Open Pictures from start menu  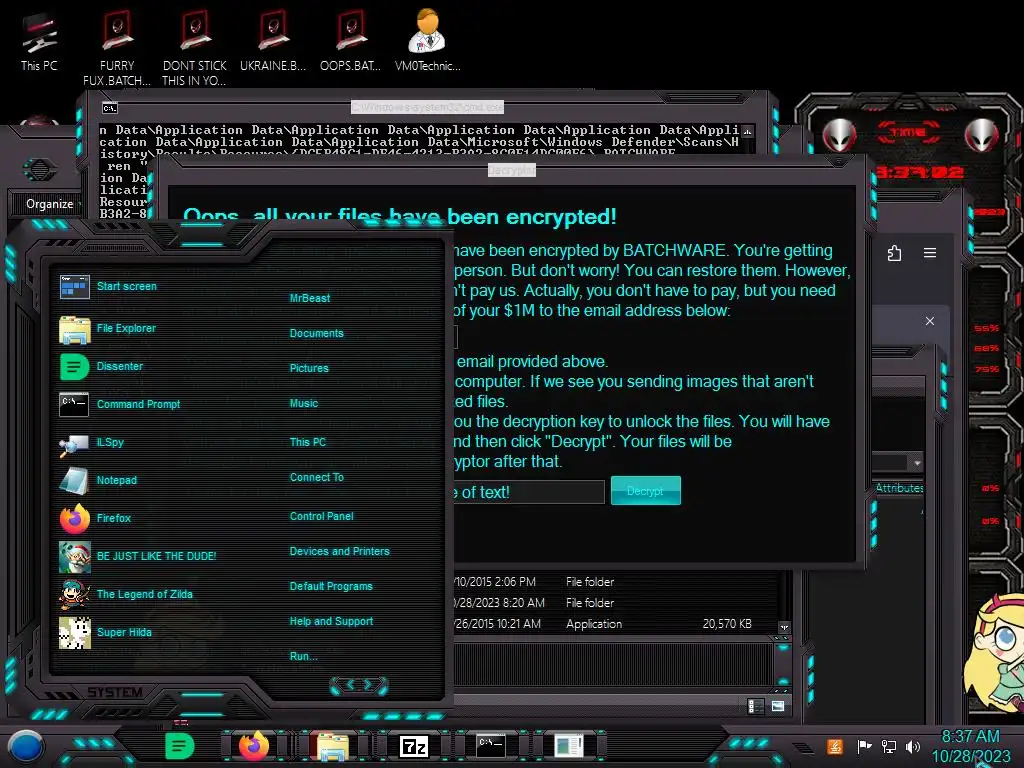tap(309, 368)
